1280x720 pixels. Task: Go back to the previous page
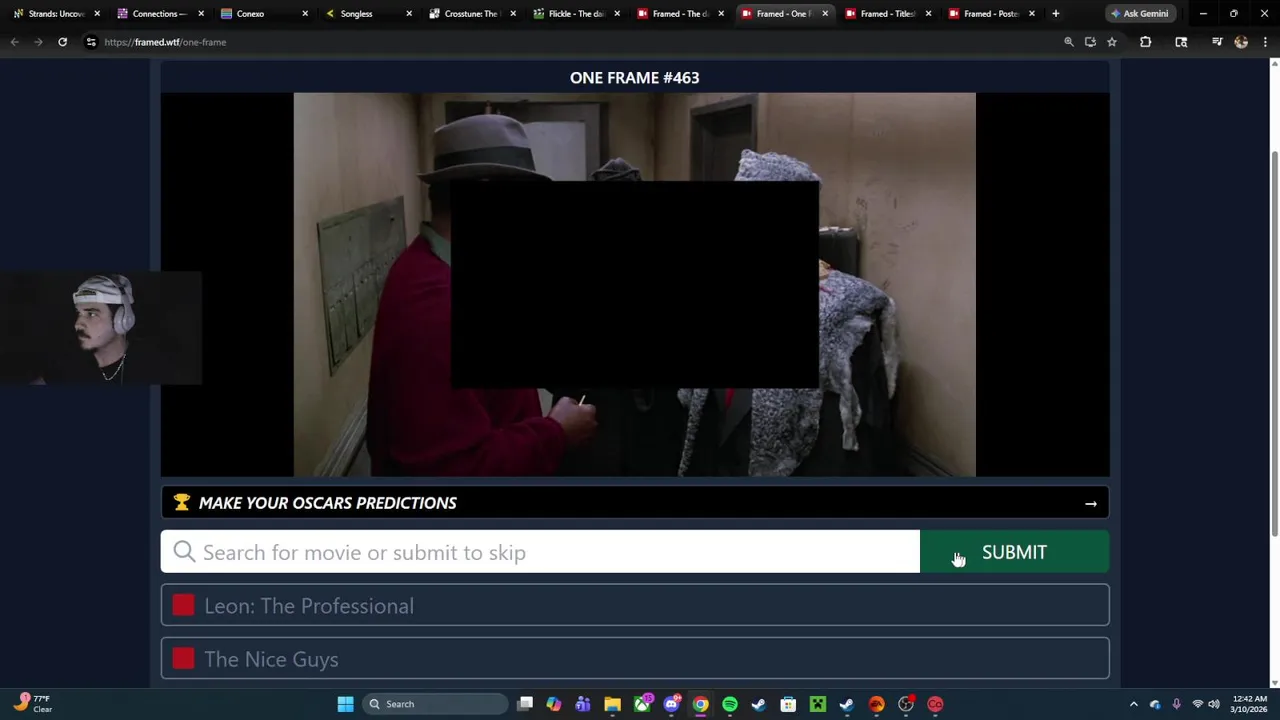(14, 42)
